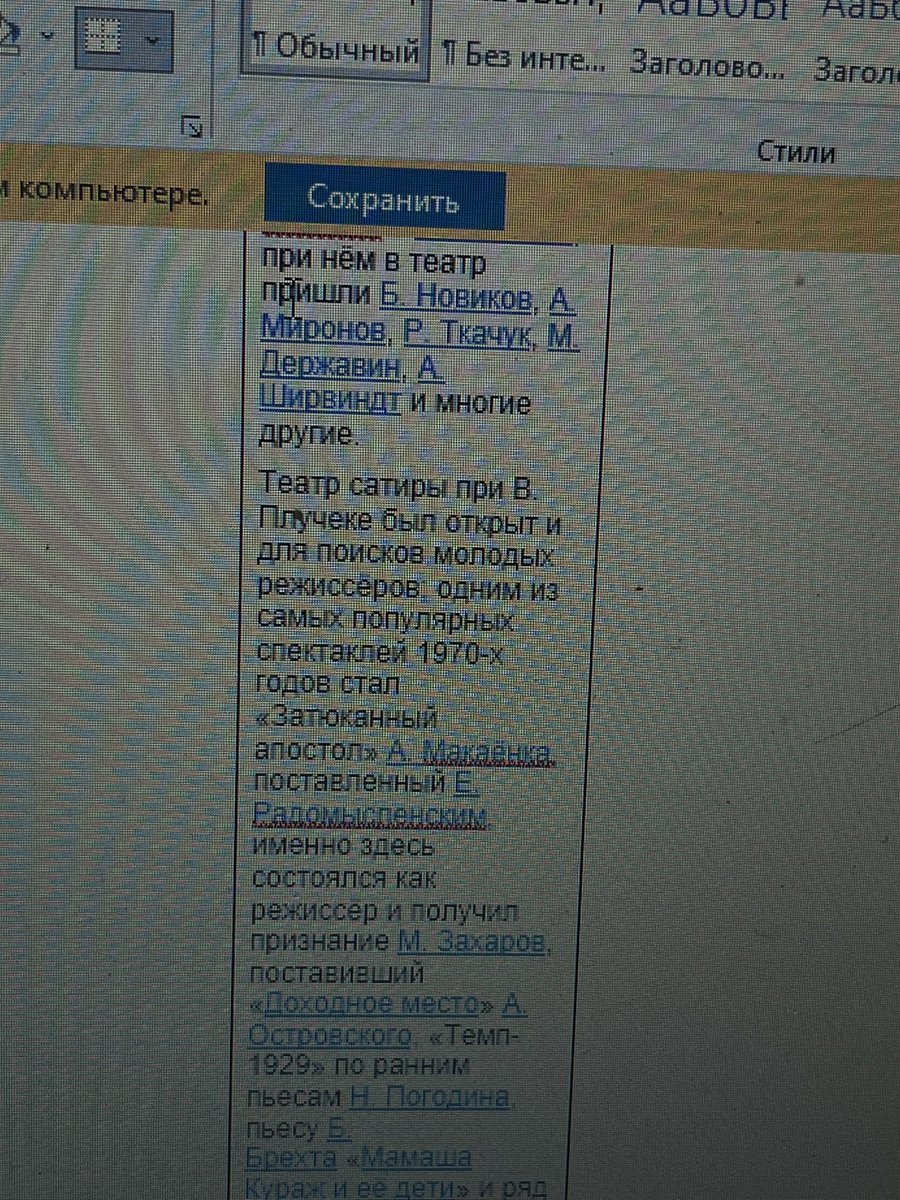The width and height of the screenshot is (900, 1200).
Task: Apply the Без инте... style
Action: tap(523, 59)
